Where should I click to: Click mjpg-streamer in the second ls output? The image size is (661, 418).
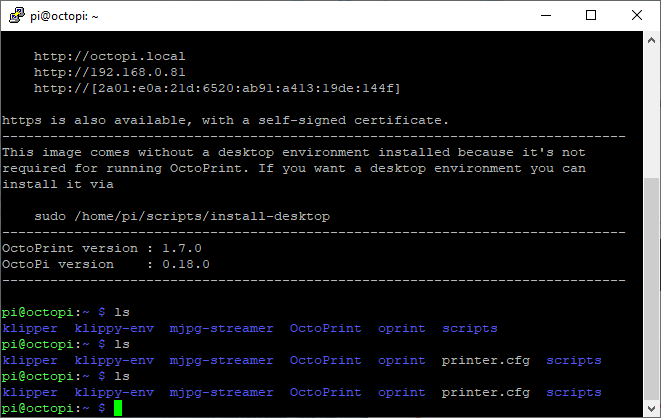[221, 361]
